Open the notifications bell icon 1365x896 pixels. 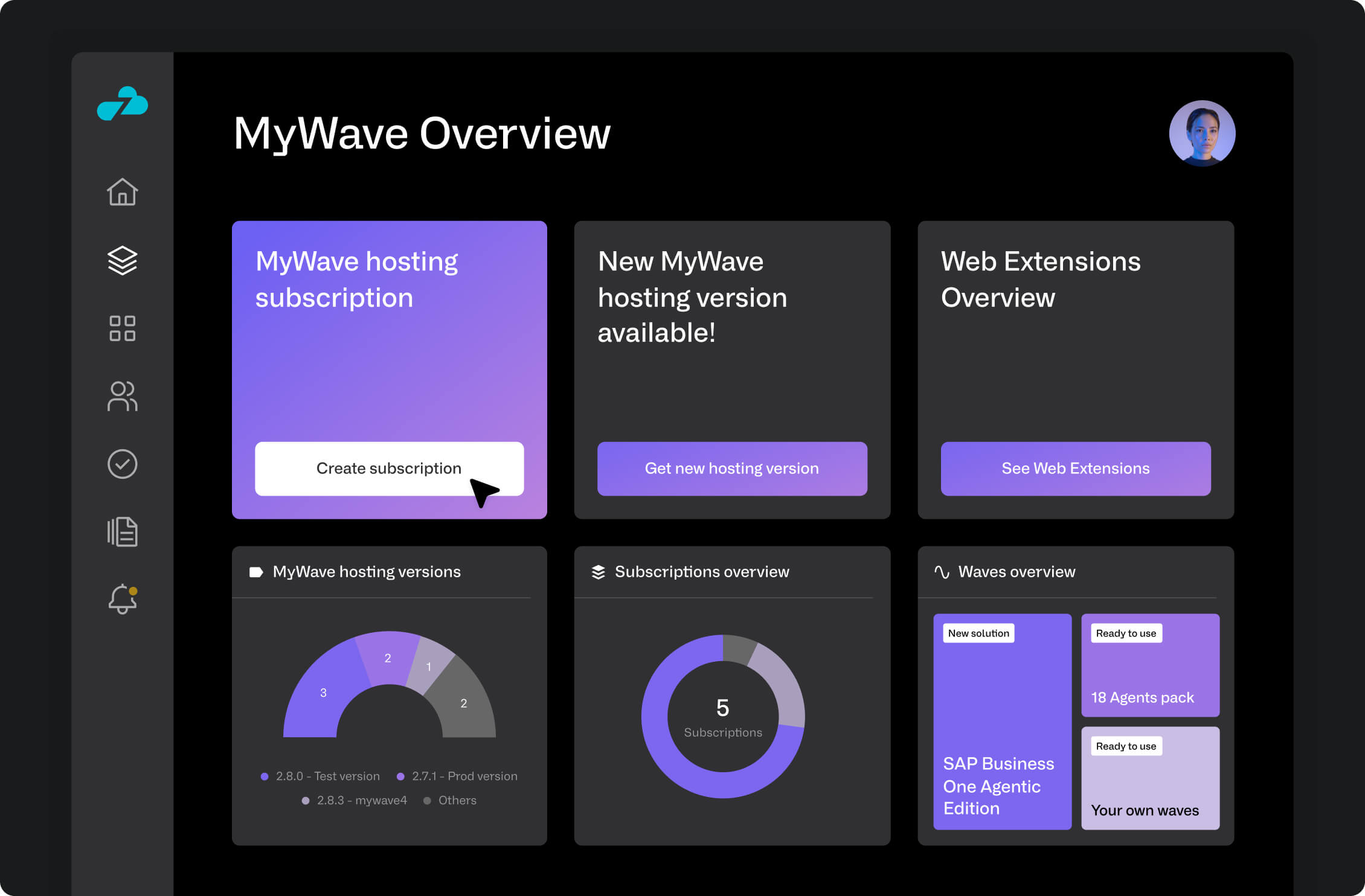(123, 599)
